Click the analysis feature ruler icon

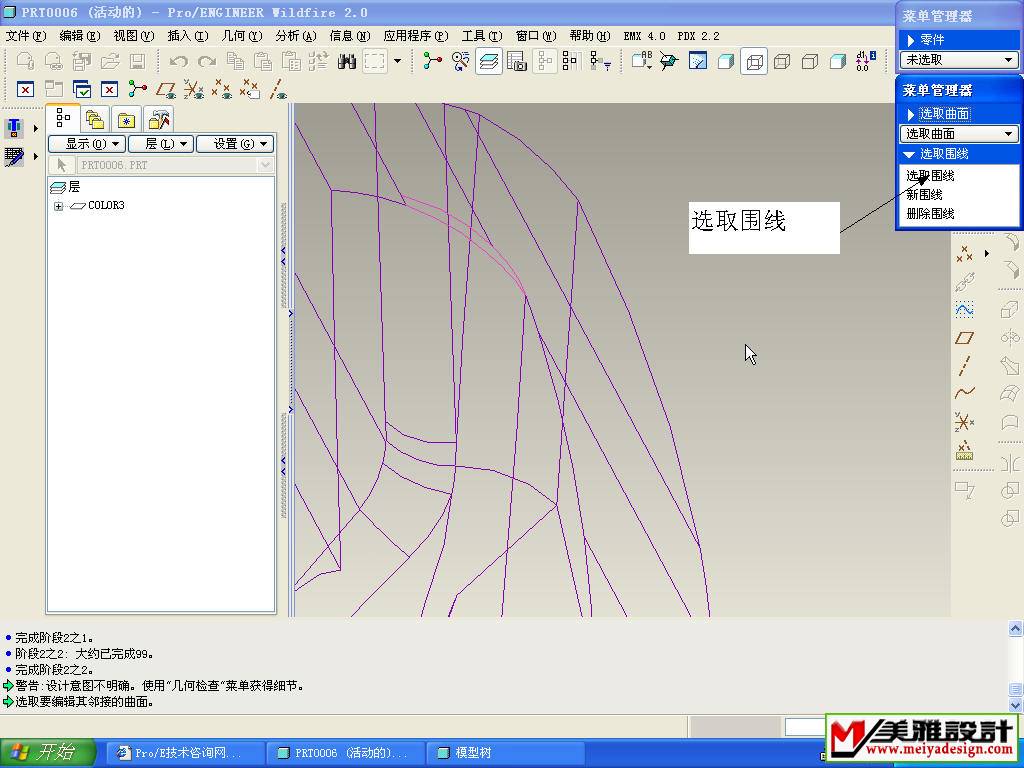coord(965,451)
